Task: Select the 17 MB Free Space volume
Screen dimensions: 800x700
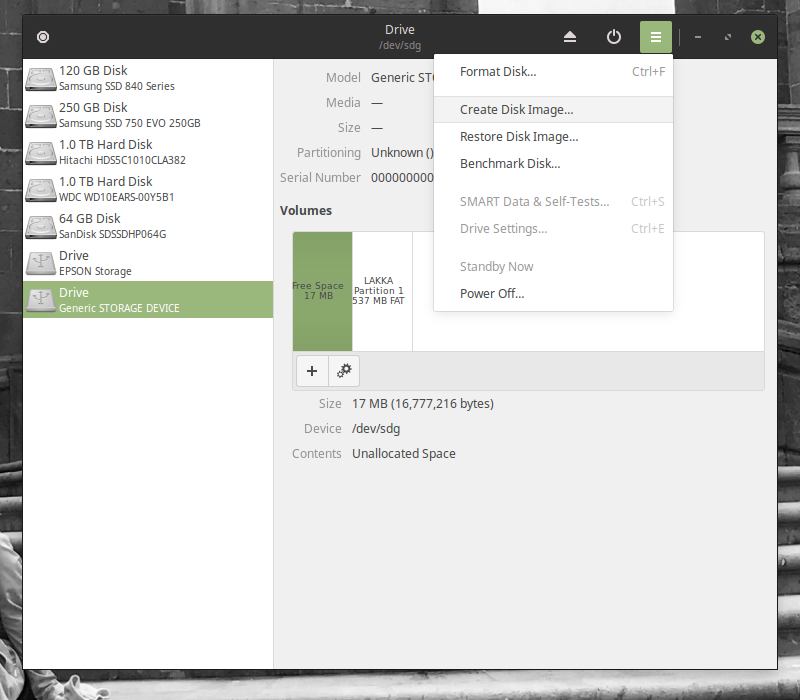Action: click(x=322, y=291)
